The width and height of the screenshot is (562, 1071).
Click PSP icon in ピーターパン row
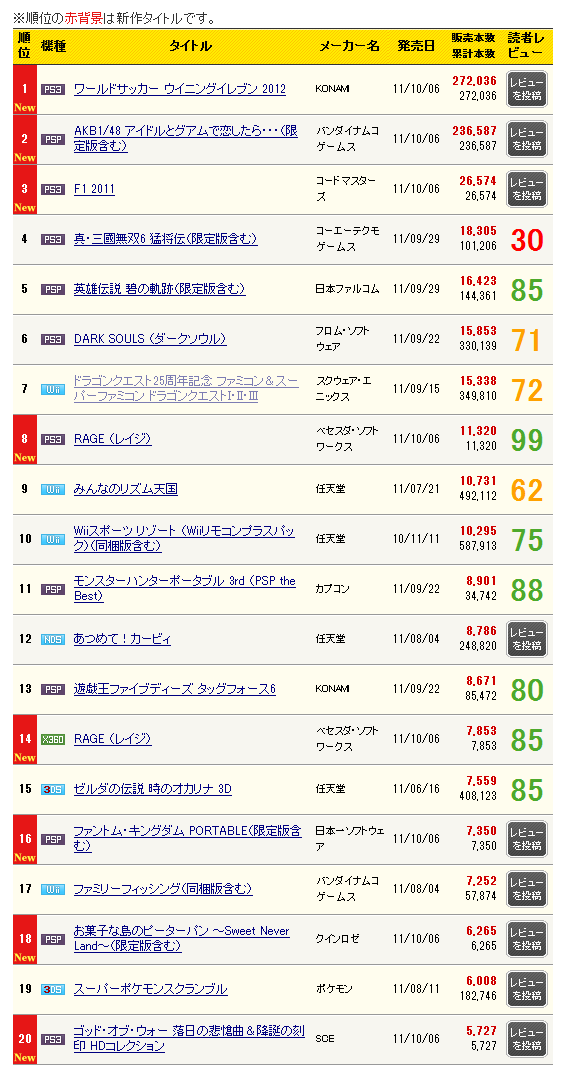[x=53, y=938]
